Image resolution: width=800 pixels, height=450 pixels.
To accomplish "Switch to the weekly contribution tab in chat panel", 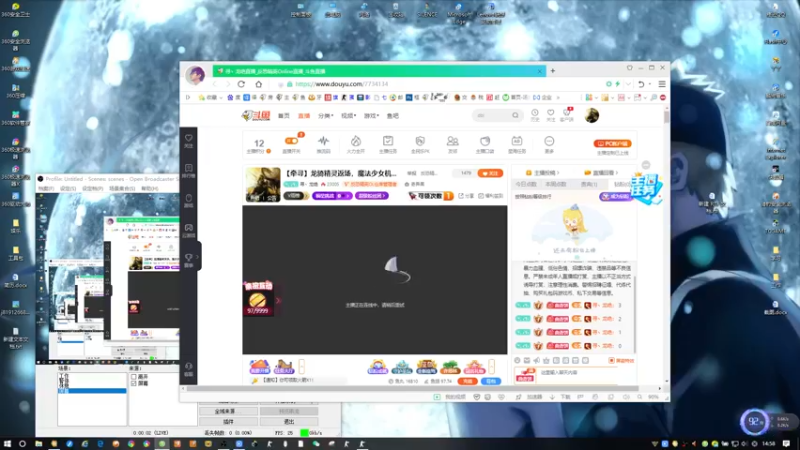I will click(x=556, y=184).
